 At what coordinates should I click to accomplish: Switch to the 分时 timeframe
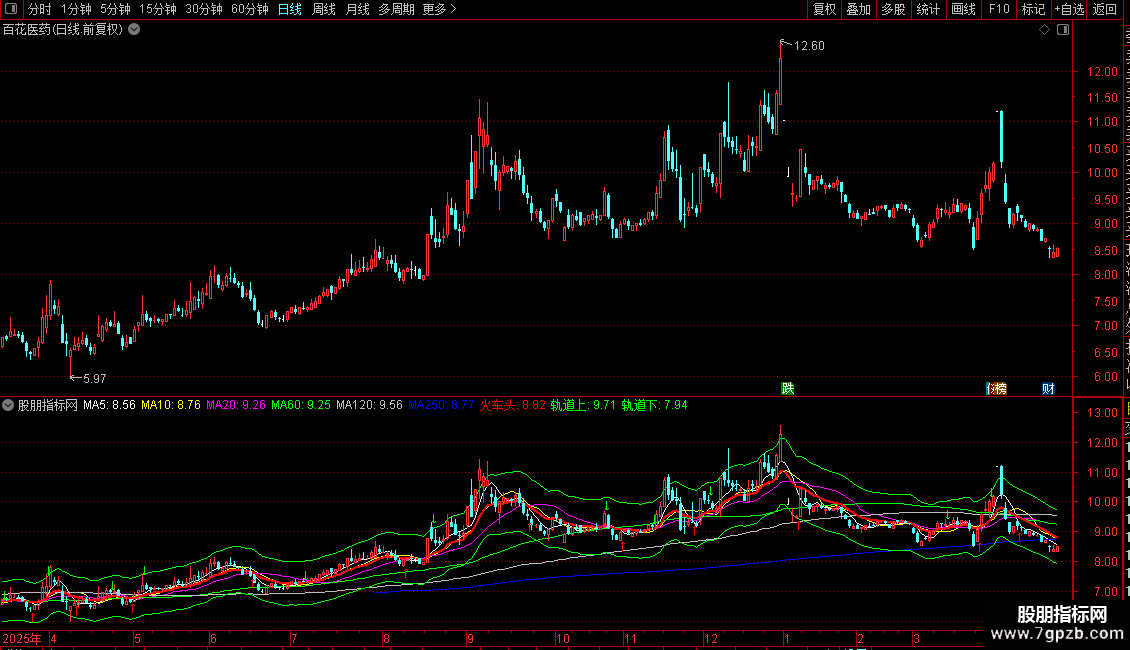coord(40,9)
